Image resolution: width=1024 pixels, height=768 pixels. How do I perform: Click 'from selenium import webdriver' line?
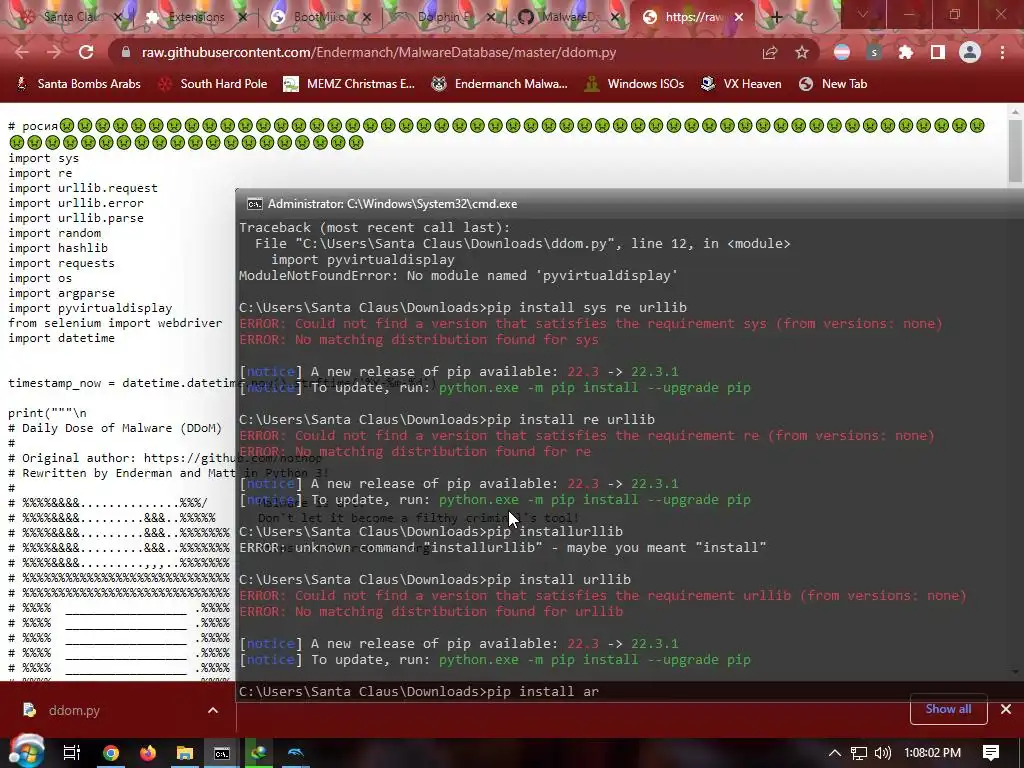(115, 323)
